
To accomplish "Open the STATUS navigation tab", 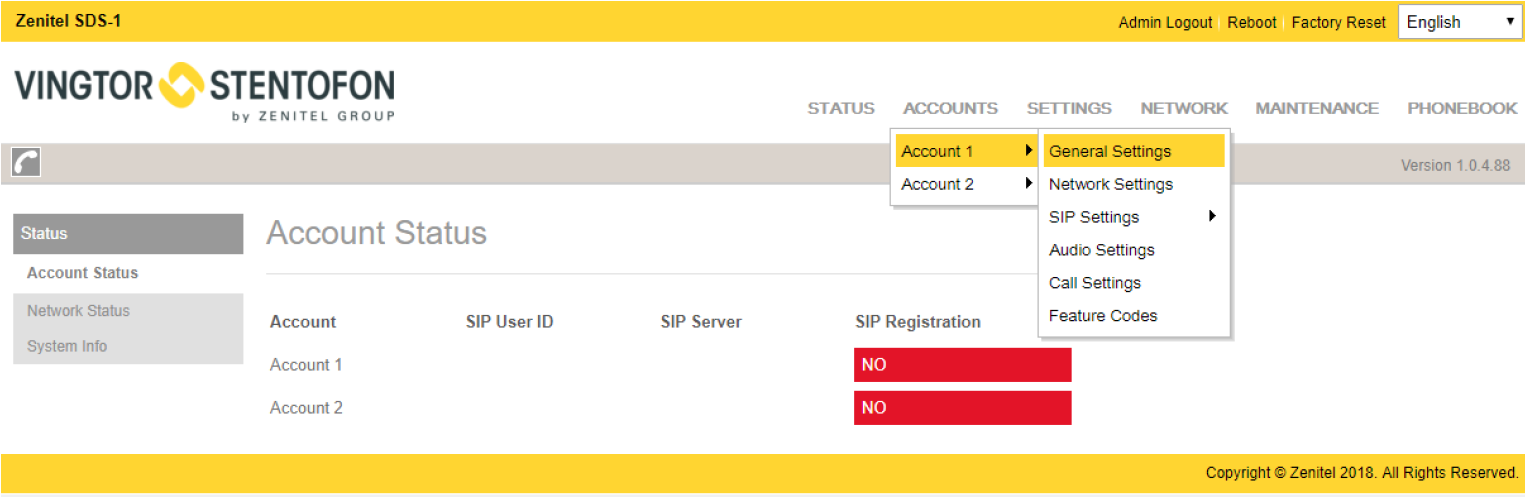I will click(841, 108).
